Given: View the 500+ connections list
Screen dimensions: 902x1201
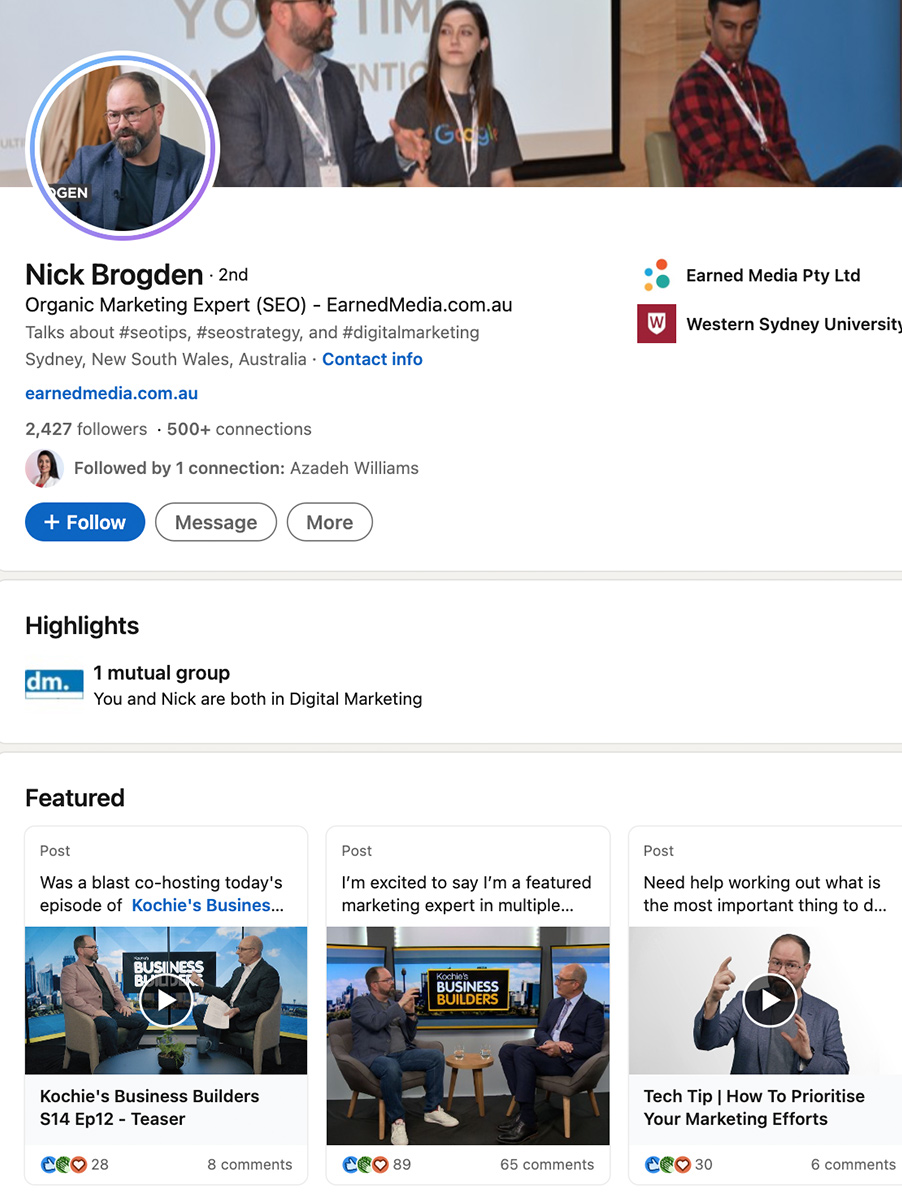Looking at the screenshot, I should (239, 429).
